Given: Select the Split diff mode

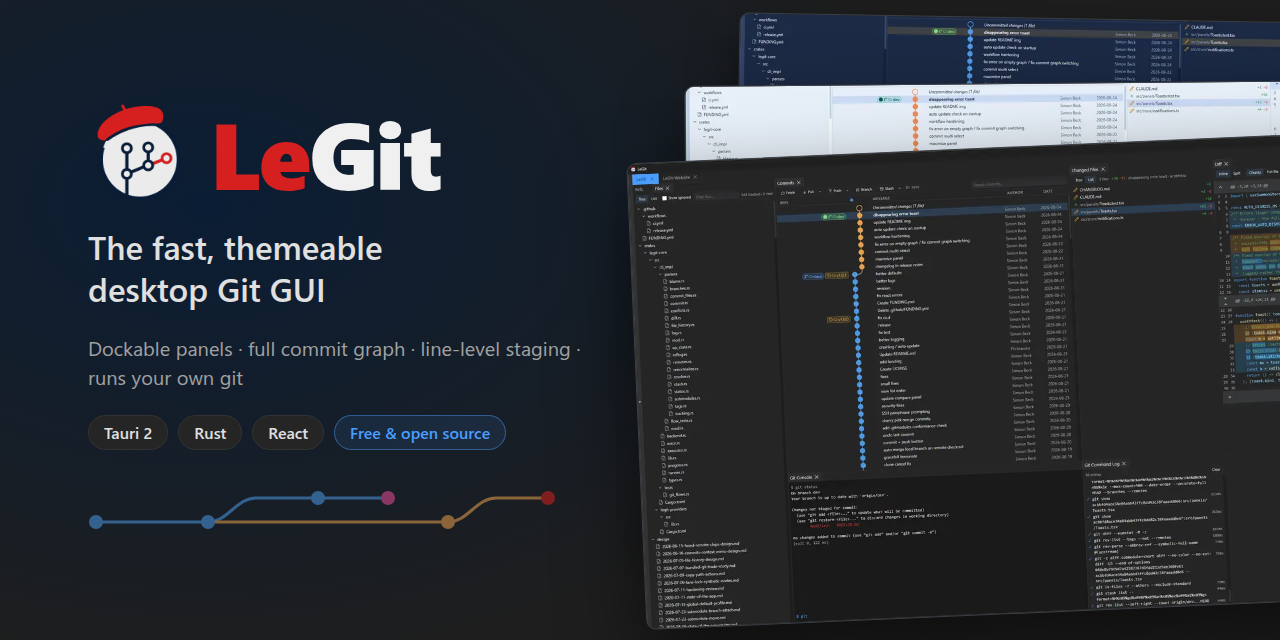Looking at the screenshot, I should [x=1237, y=173].
